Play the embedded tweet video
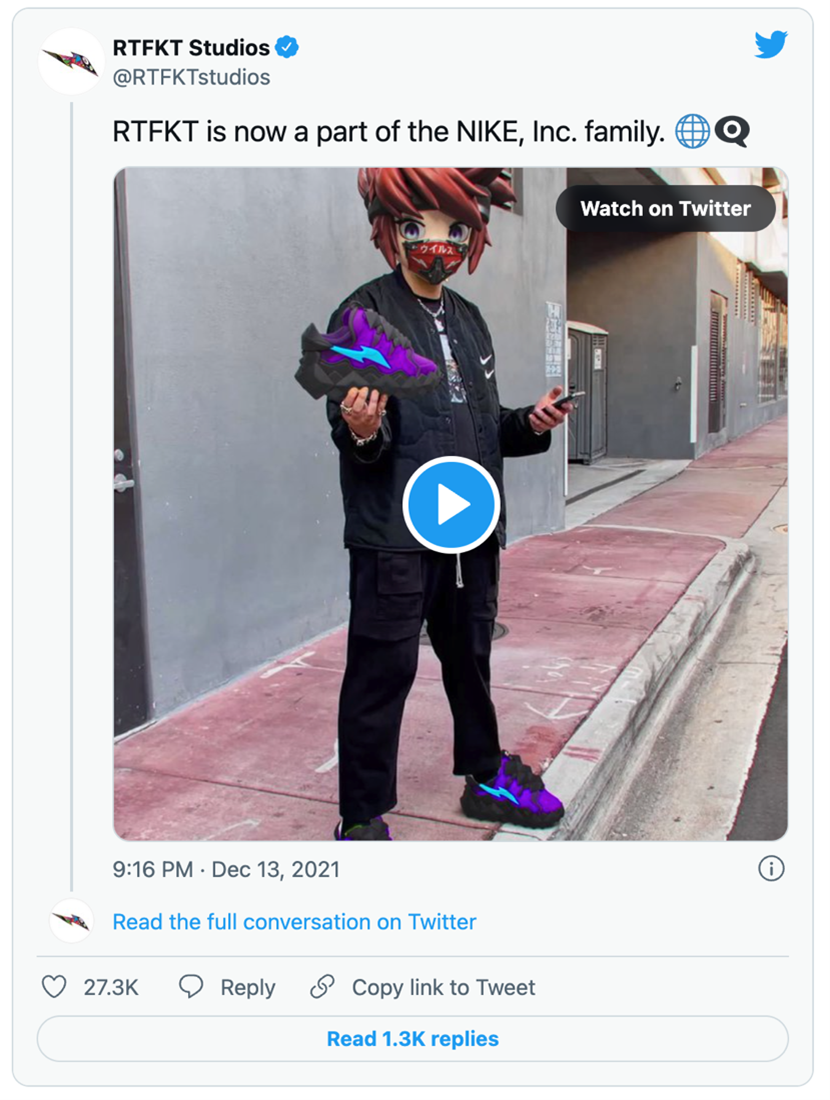 [x=450, y=505]
